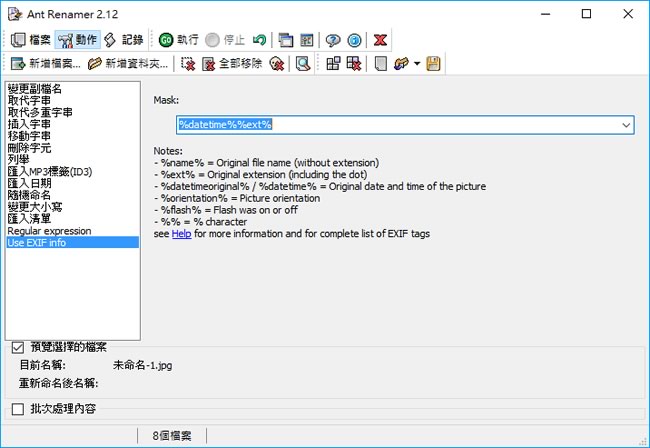The width and height of the screenshot is (650, 448).
Task: Click the blue info about icon
Action: point(352,40)
